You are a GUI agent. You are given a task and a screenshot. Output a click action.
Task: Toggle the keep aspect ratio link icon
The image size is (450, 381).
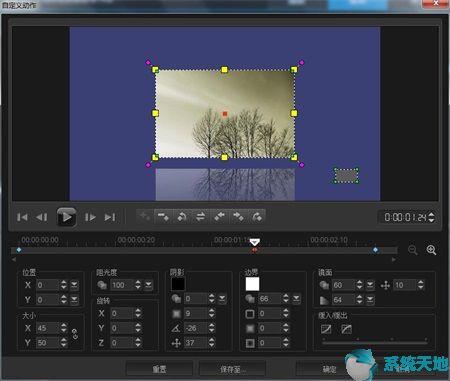(x=75, y=334)
